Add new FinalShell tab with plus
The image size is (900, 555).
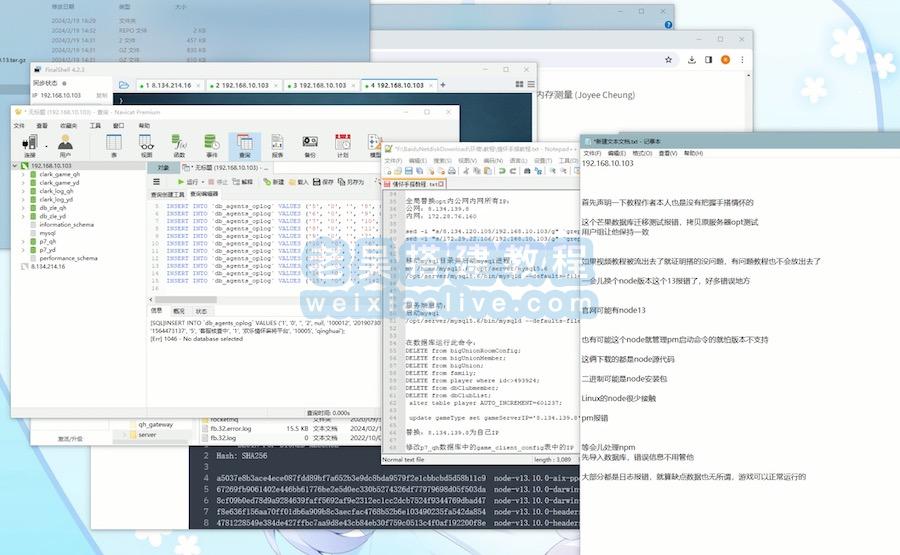pos(443,85)
